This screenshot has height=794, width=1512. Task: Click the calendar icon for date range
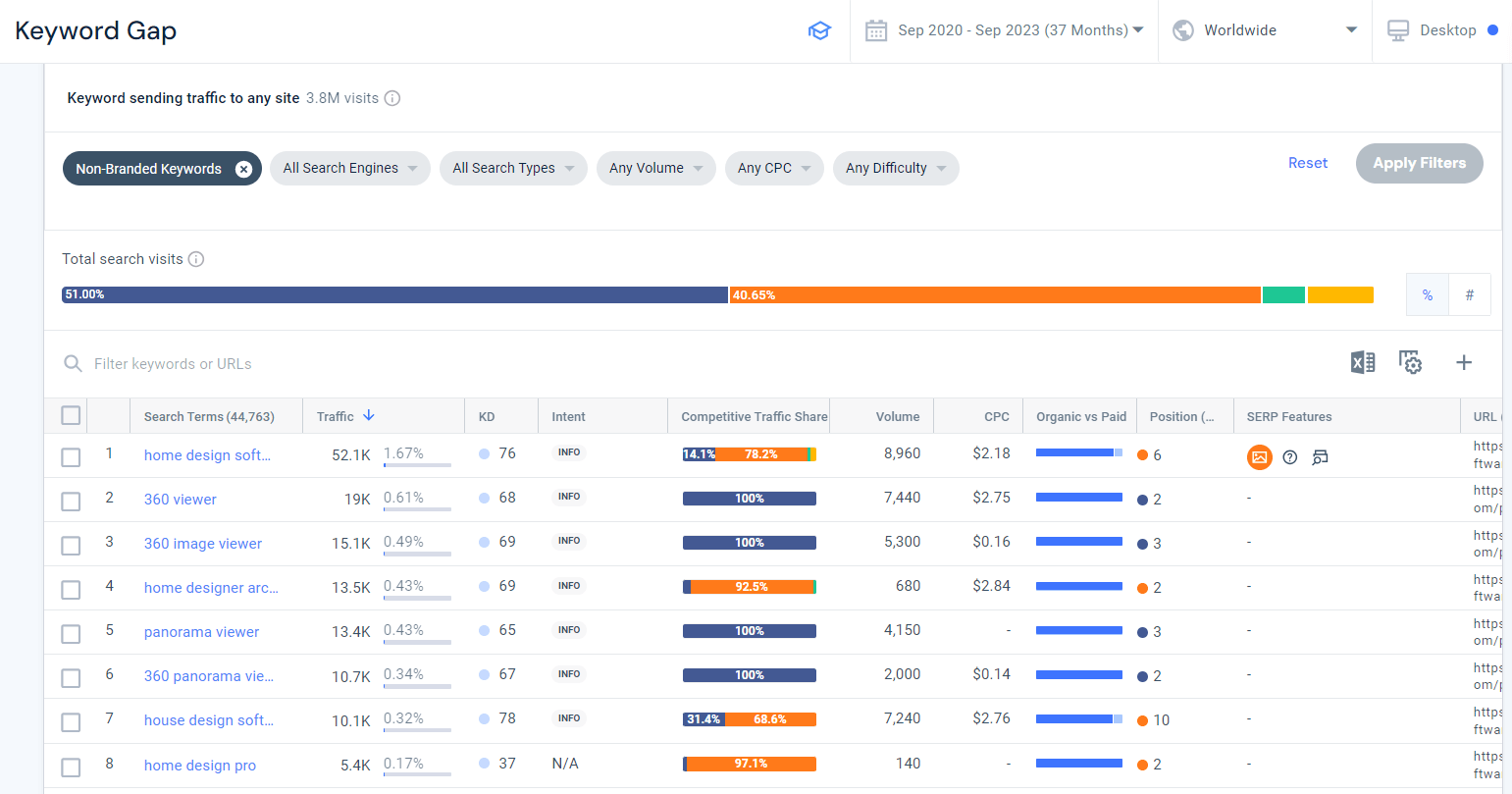(x=876, y=30)
